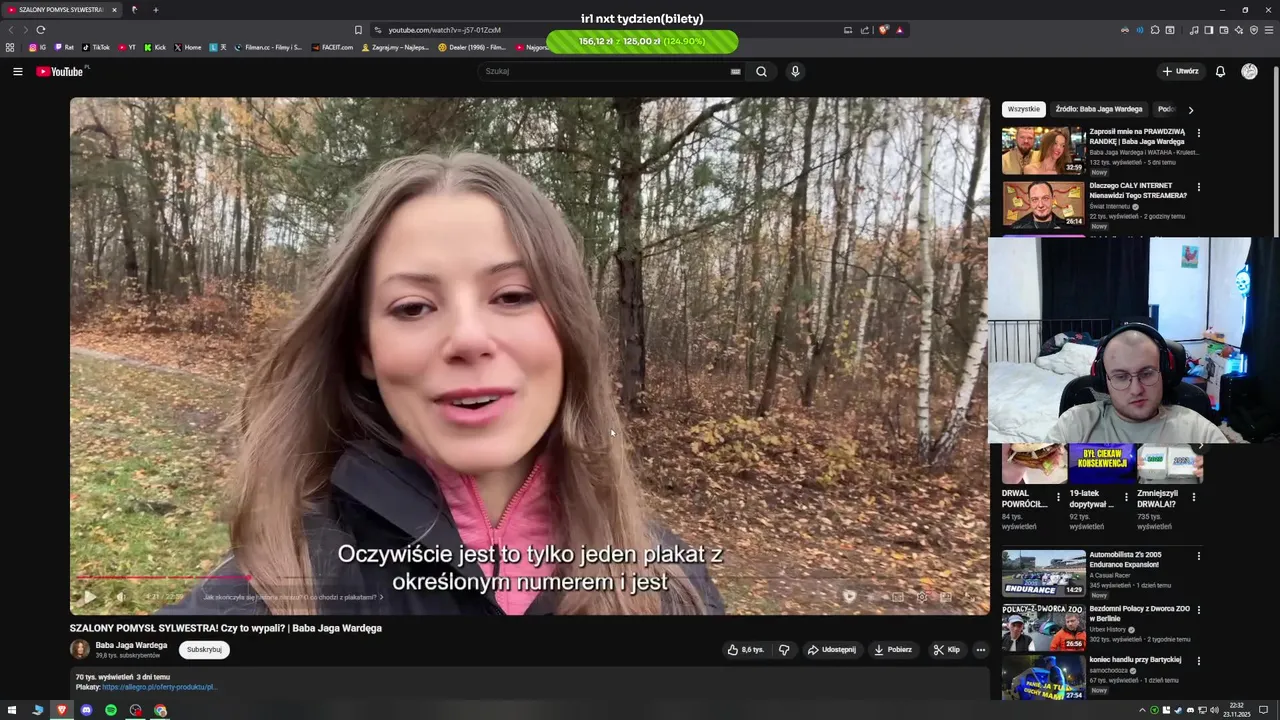1280x720 pixels.
Task: Bookmark this page from the address bar
Action: pos(358,30)
